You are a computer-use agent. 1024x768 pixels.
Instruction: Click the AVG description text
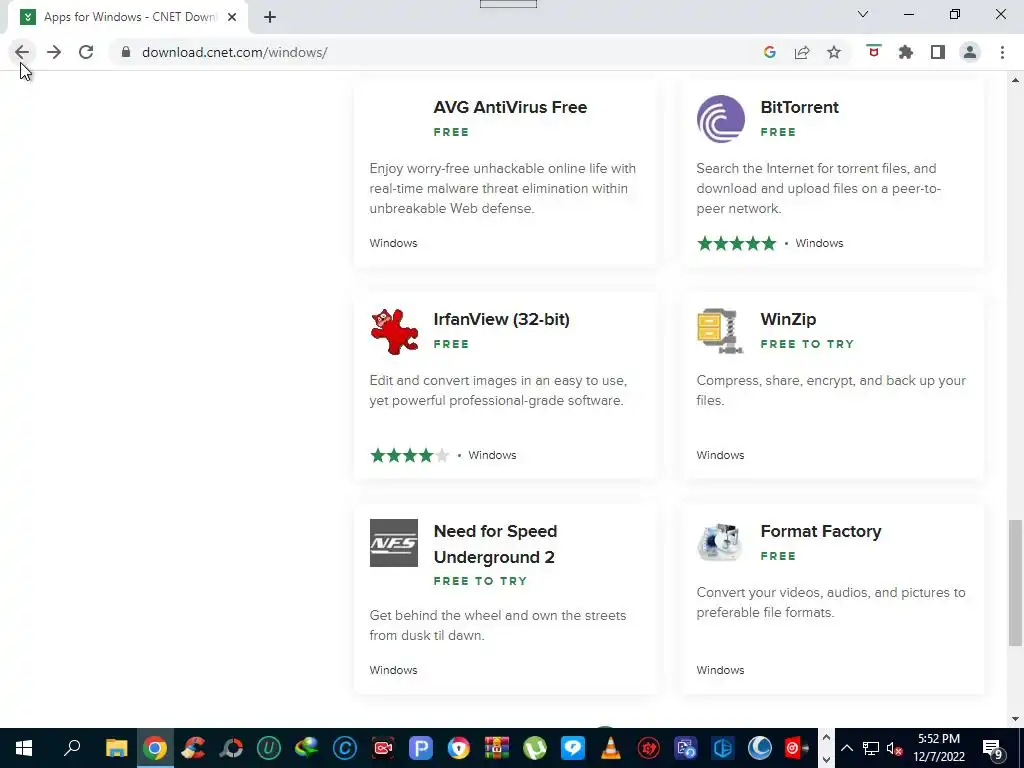tap(503, 188)
